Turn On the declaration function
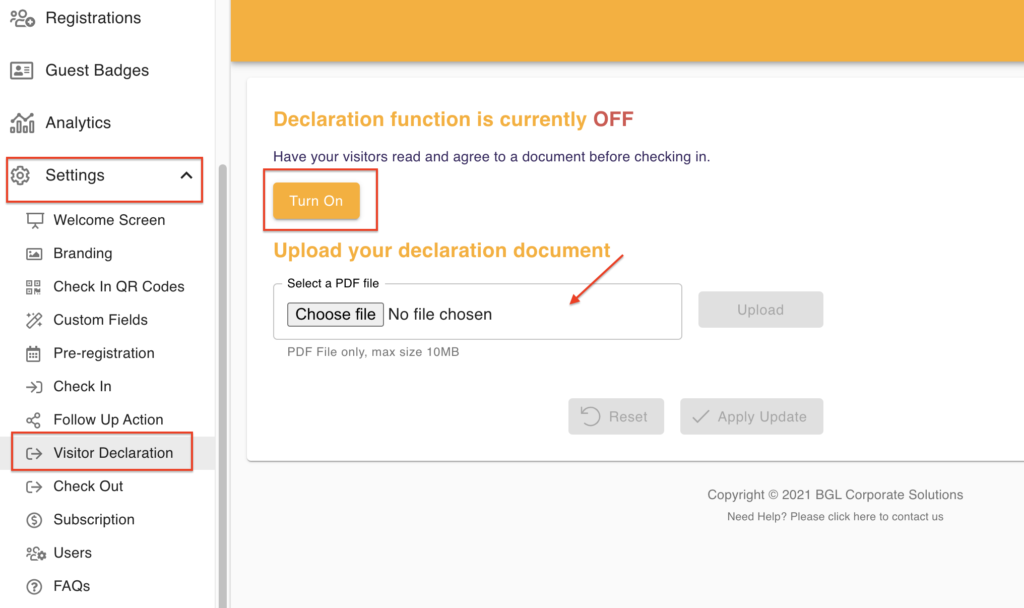The image size is (1024, 608). coord(316,201)
